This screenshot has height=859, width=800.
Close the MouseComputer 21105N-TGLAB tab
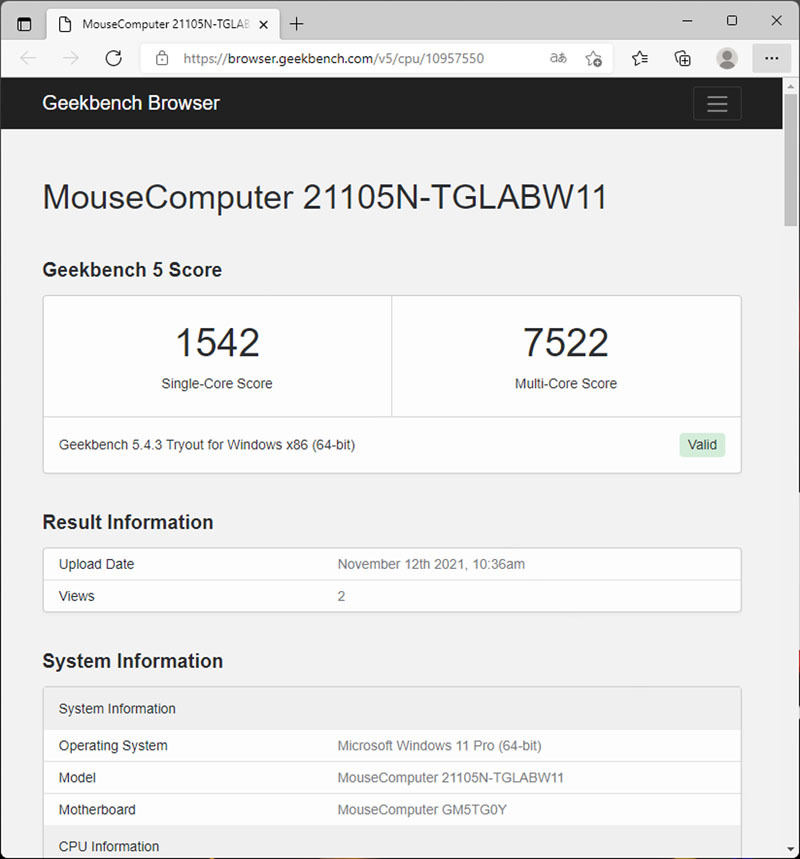(x=264, y=25)
